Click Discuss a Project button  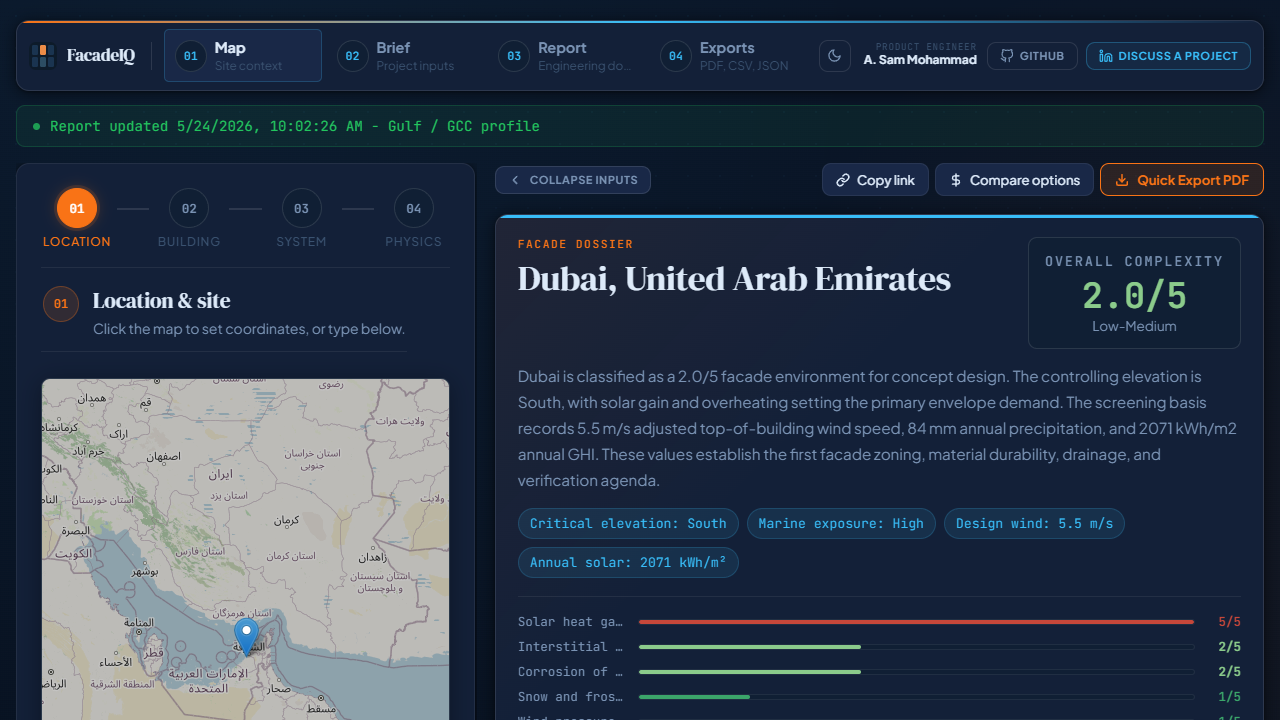pyautogui.click(x=1168, y=56)
